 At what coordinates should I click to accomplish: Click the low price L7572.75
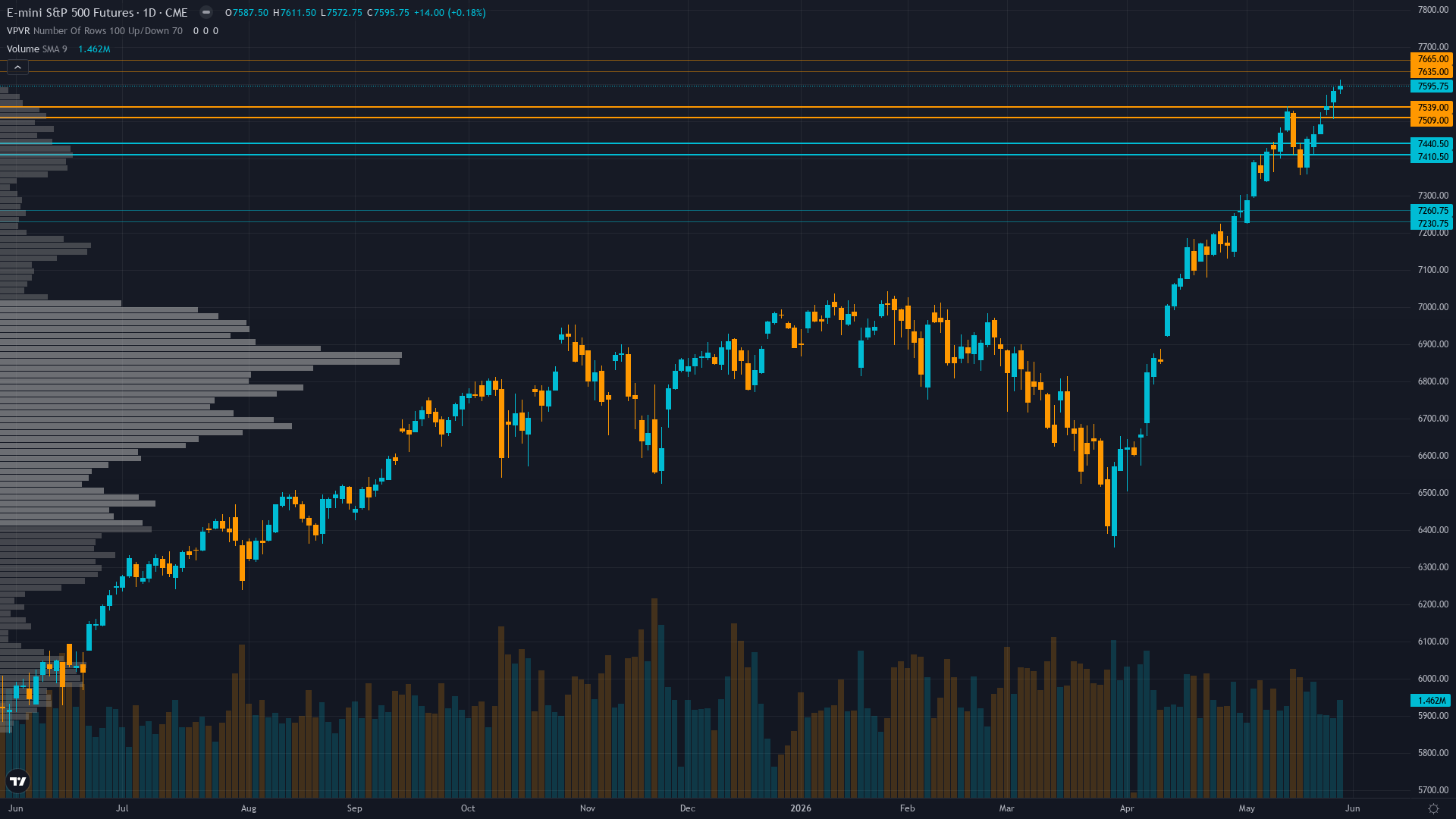pyautogui.click(x=341, y=13)
